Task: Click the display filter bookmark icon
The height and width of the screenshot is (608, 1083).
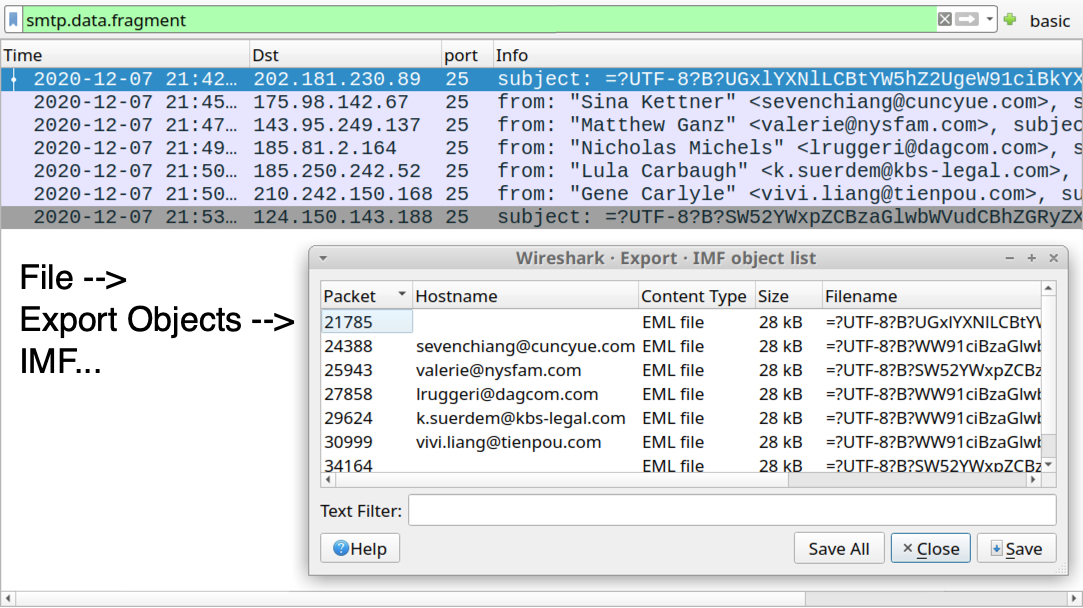Action: click(x=13, y=20)
